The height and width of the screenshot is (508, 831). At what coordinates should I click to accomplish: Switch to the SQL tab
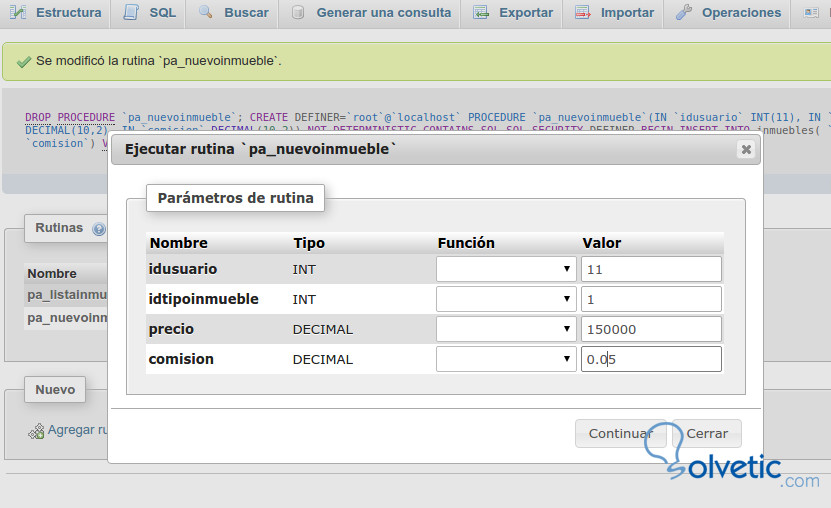148,13
